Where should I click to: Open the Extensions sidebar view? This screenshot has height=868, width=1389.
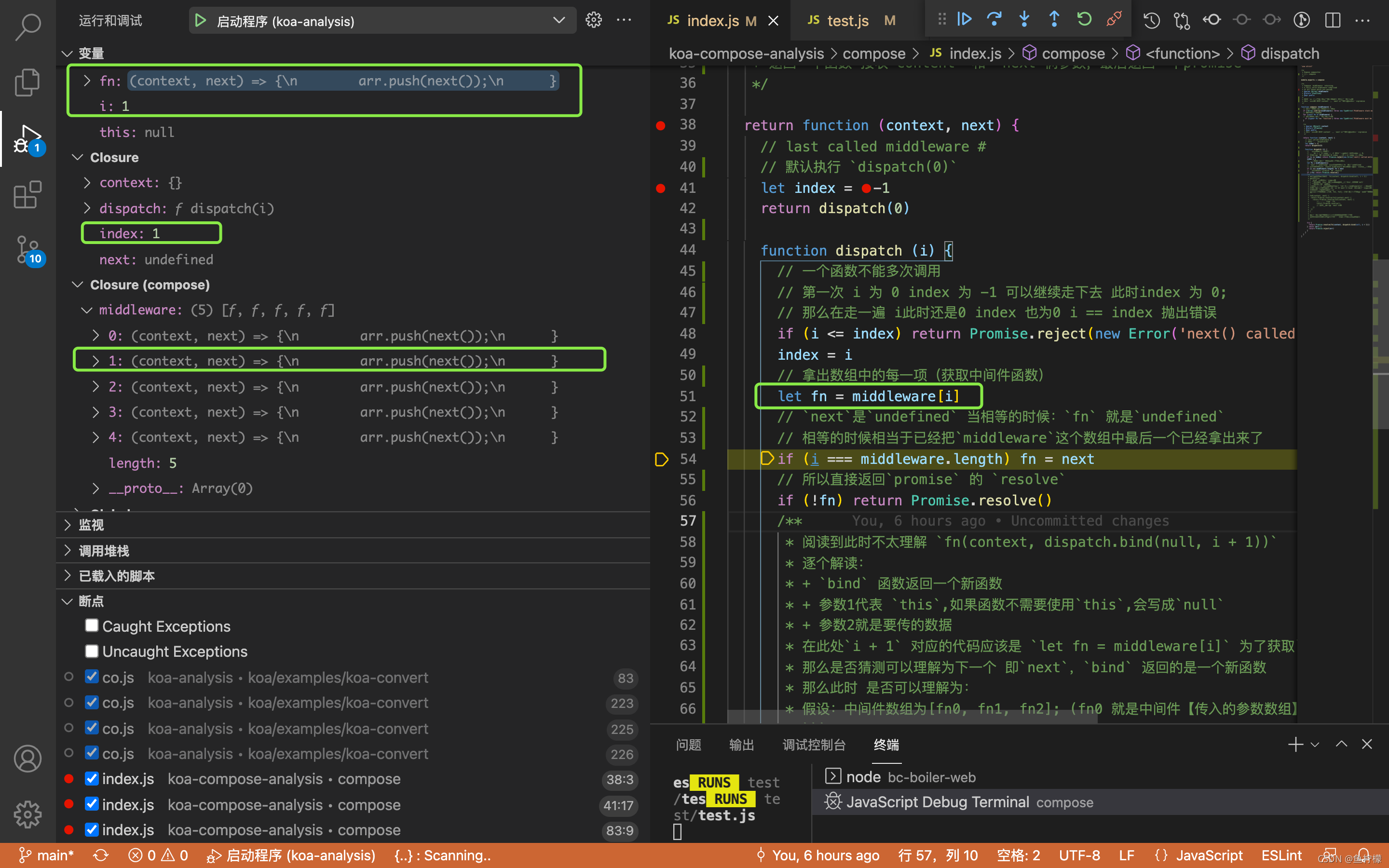click(x=27, y=195)
